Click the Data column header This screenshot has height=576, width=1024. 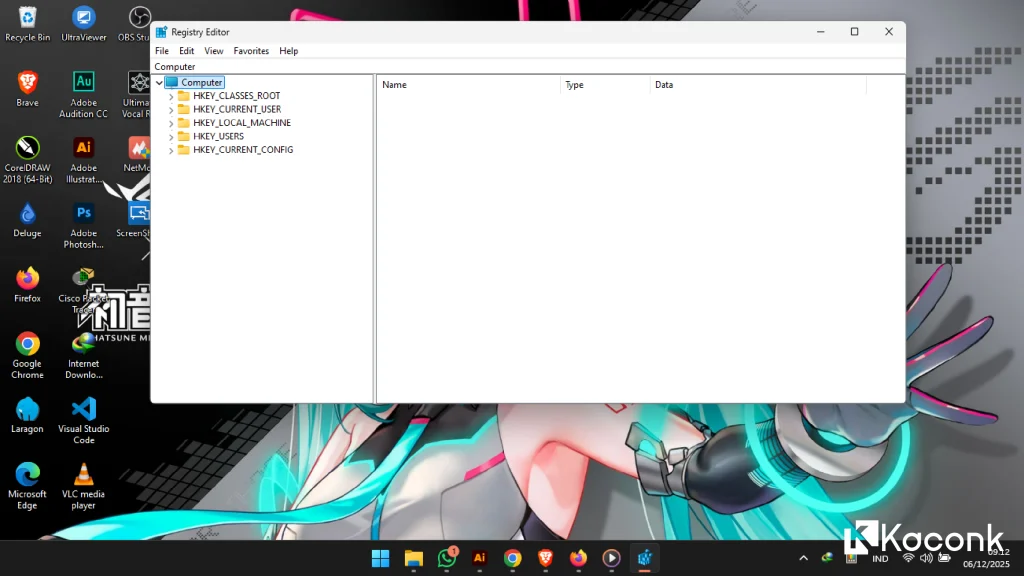point(758,85)
